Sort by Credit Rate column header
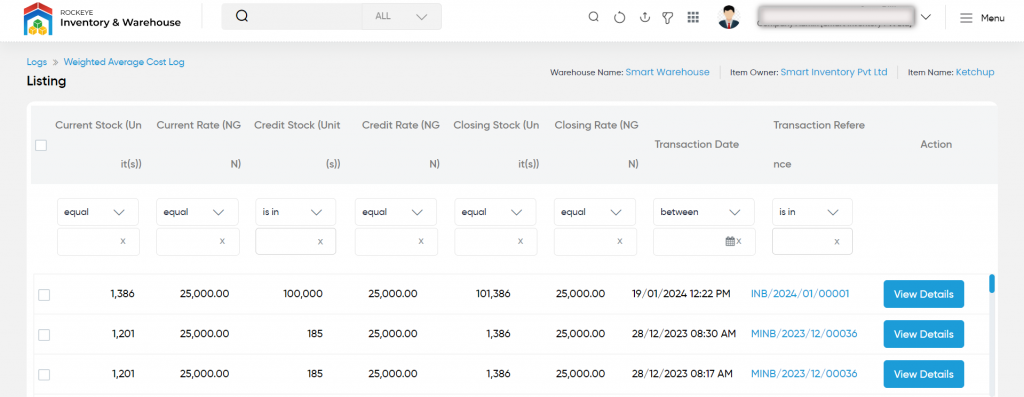The height and width of the screenshot is (397, 1024). coord(400,144)
